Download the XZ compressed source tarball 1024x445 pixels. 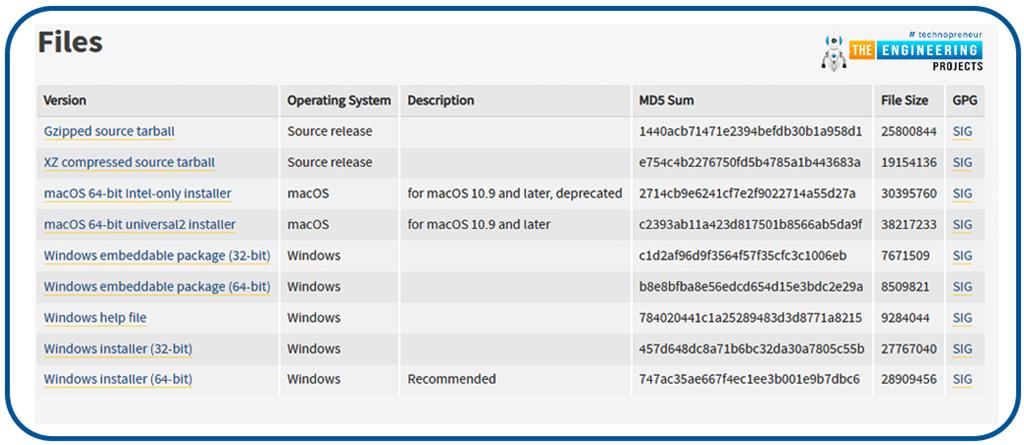(129, 162)
